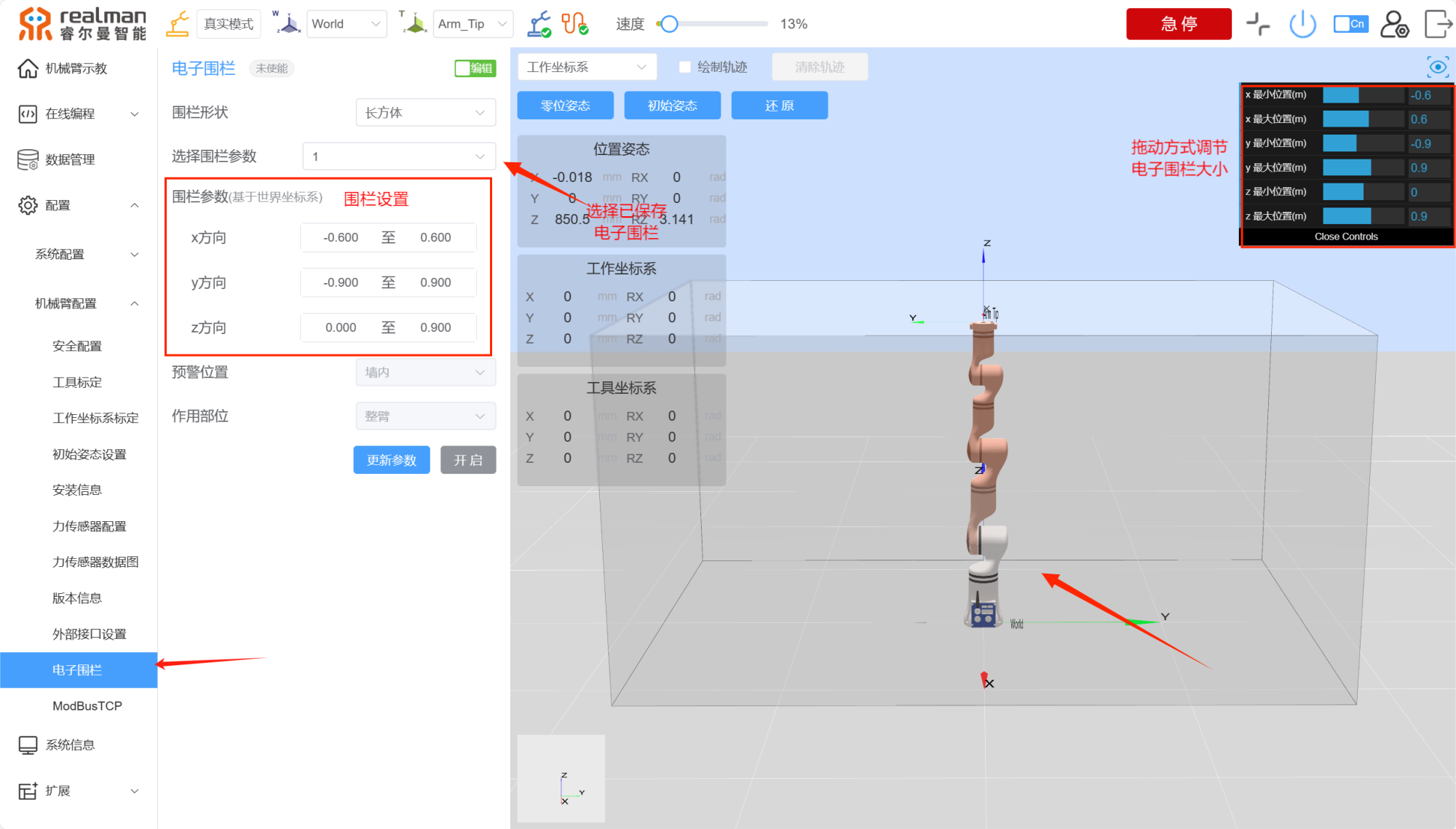The image size is (1456, 829).
Task: Open the 工作坐标系 dropdown in viewport
Action: 587,67
